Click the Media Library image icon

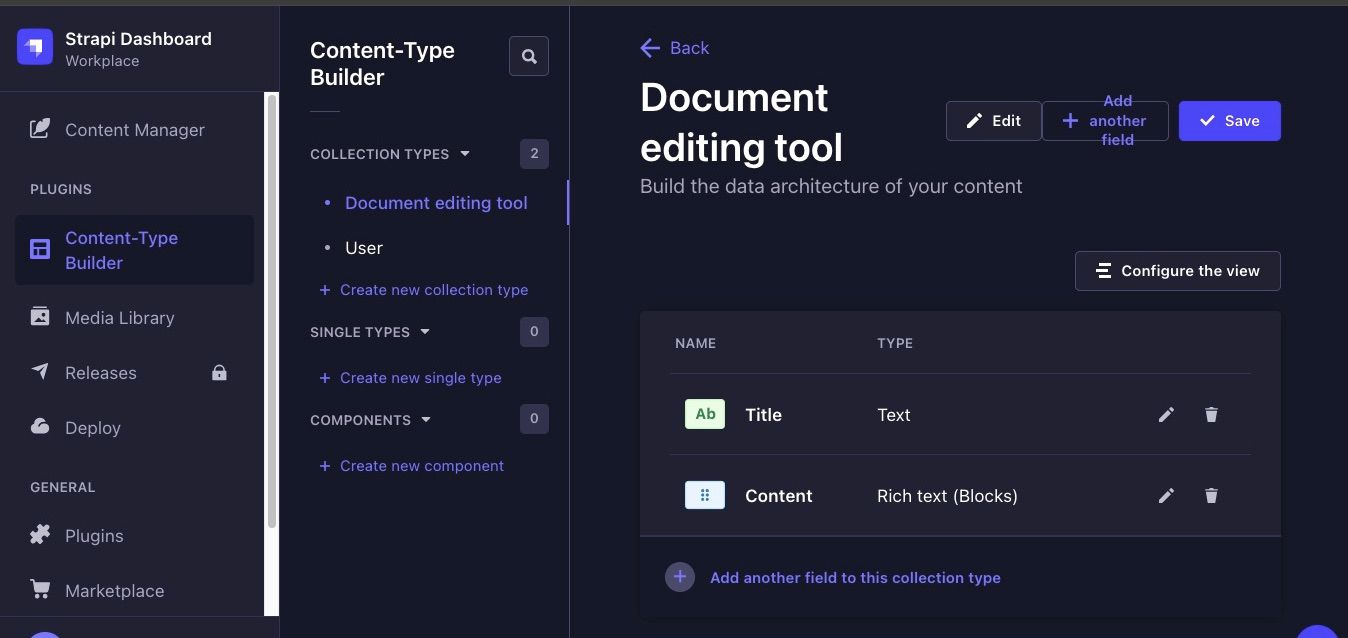tap(40, 317)
